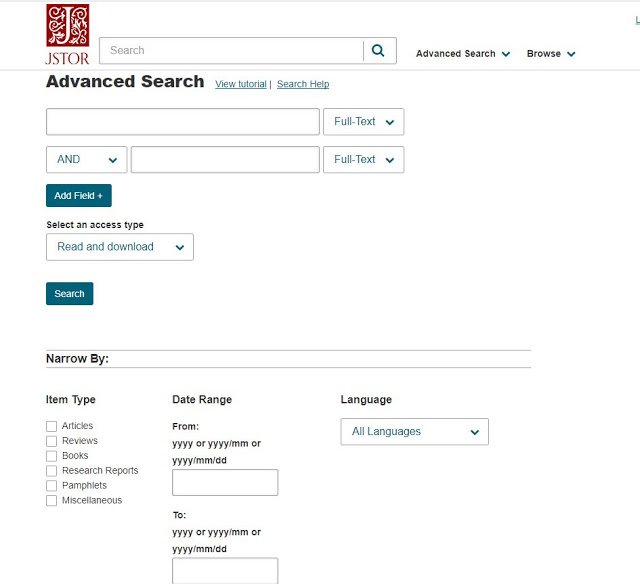The width and height of the screenshot is (640, 584).
Task: Expand the first Full-Text field dropdown
Action: (x=364, y=122)
